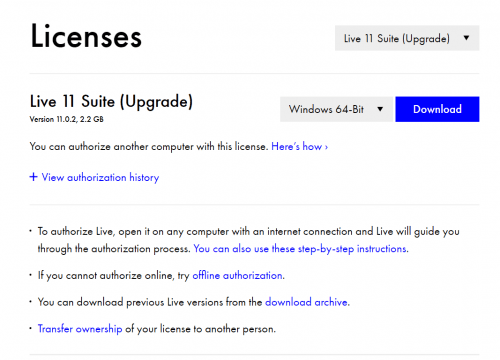Click the arrow on the license selector
Screen dimensions: 500x360
(466, 38)
